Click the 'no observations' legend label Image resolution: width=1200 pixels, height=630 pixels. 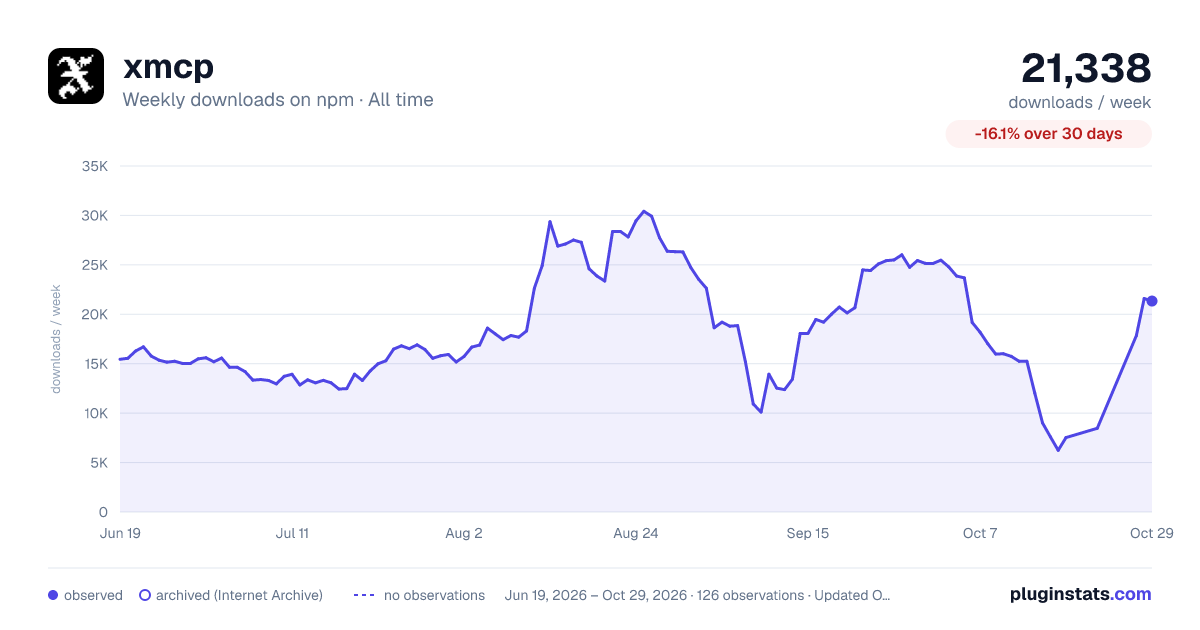434,595
